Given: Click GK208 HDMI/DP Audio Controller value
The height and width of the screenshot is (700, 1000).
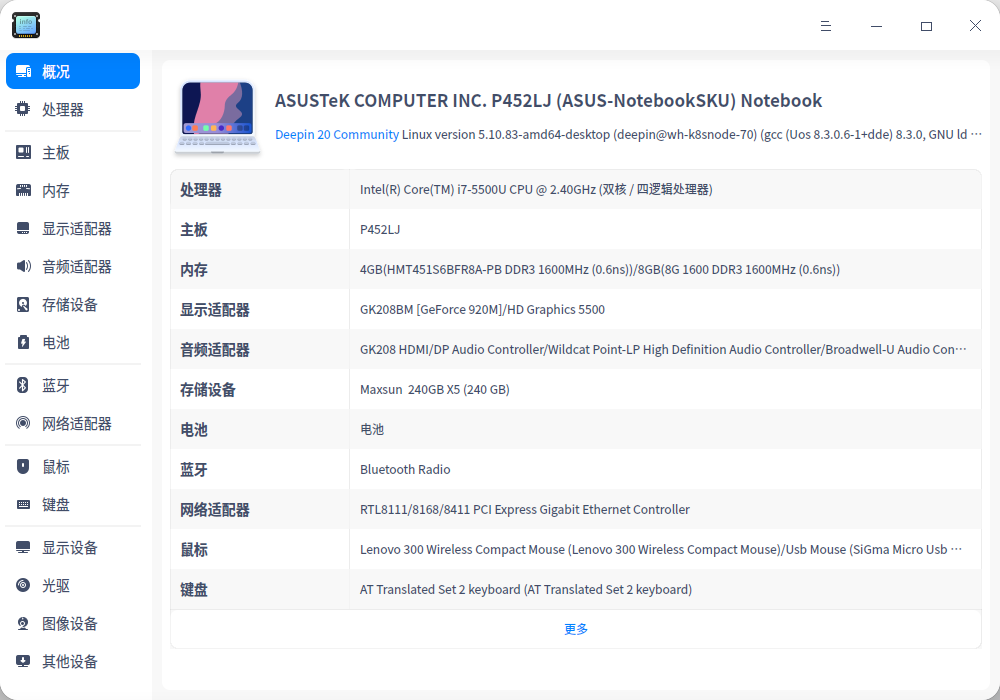Looking at the screenshot, I should [x=663, y=349].
